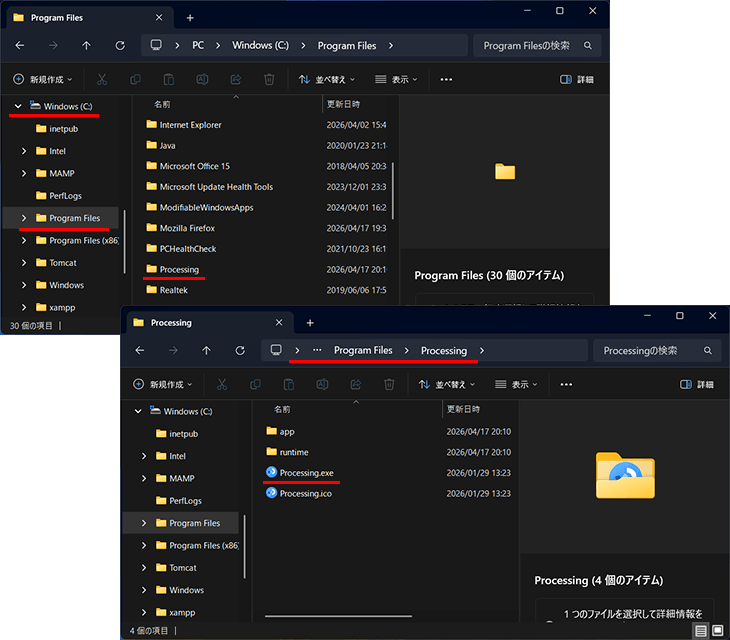Screen dimensions: 730x640
Task: Select the Processing tab title
Action: 171,323
